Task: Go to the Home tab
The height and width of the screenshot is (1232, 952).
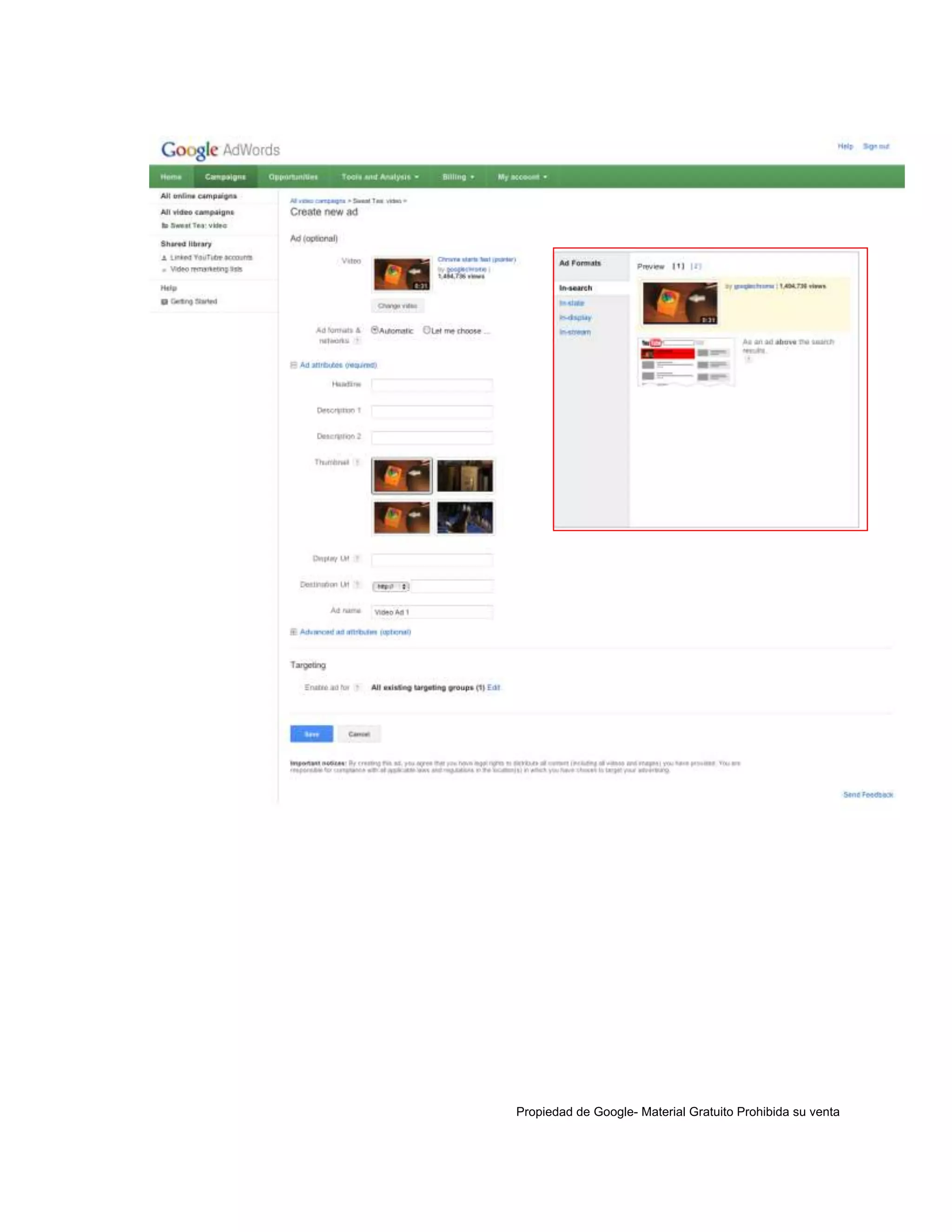Action: (x=171, y=177)
